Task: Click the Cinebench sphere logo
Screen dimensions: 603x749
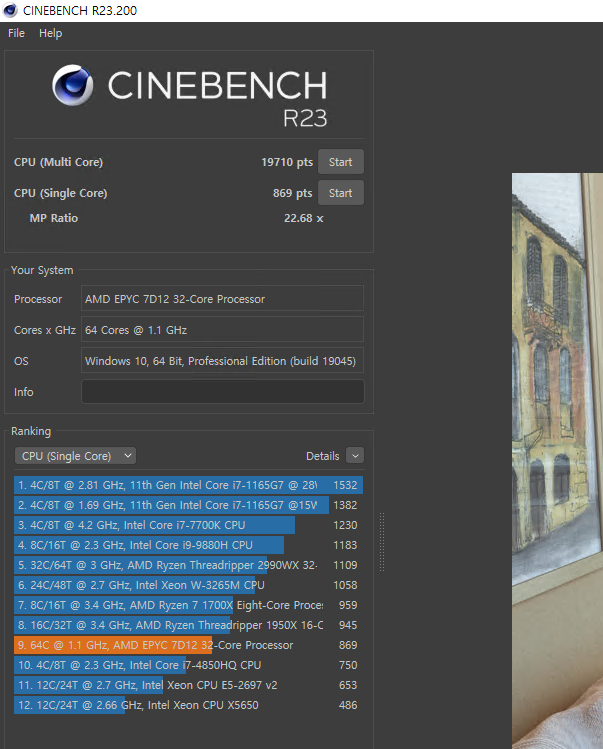Action: tap(73, 85)
